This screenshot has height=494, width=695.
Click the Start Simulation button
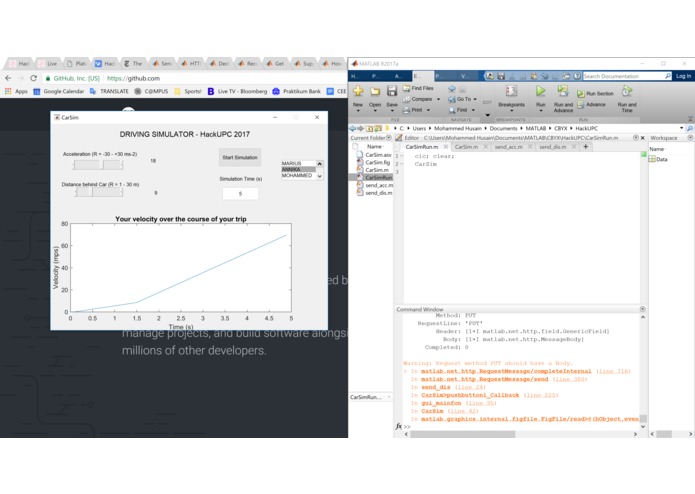pyautogui.click(x=240, y=158)
